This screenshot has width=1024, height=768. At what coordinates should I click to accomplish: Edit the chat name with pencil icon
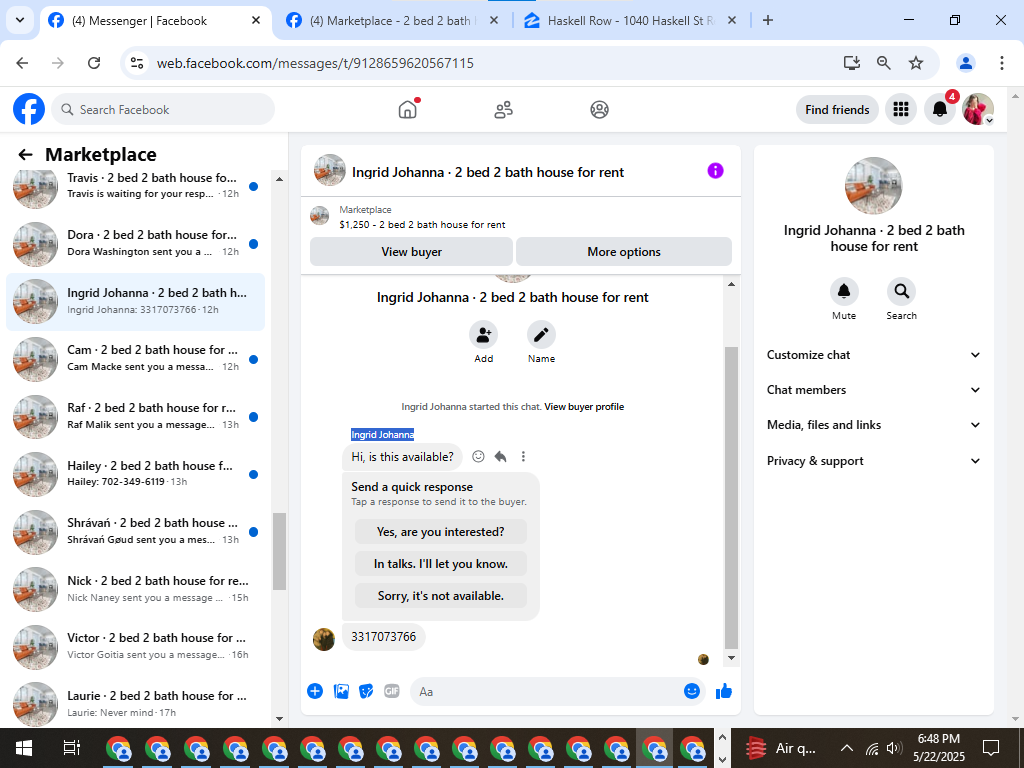541,335
